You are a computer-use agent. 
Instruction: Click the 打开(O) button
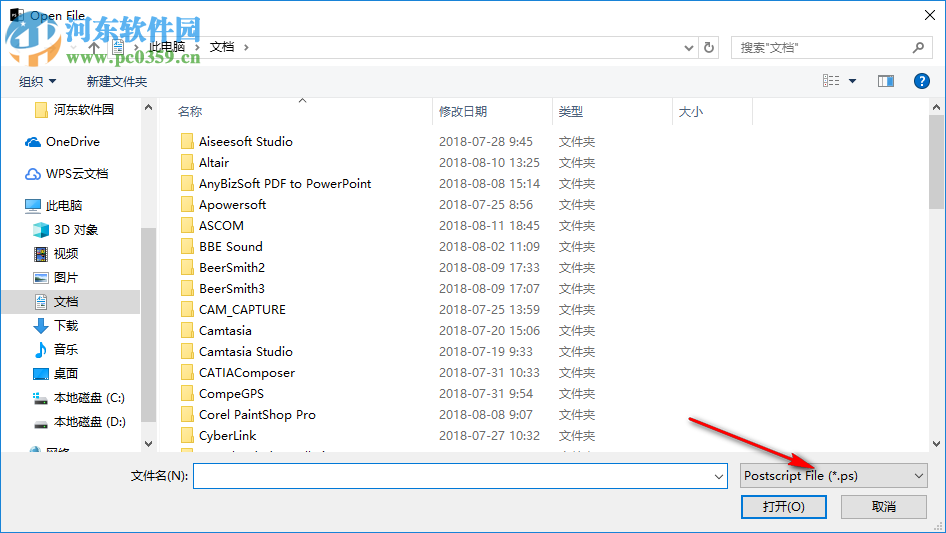click(784, 506)
